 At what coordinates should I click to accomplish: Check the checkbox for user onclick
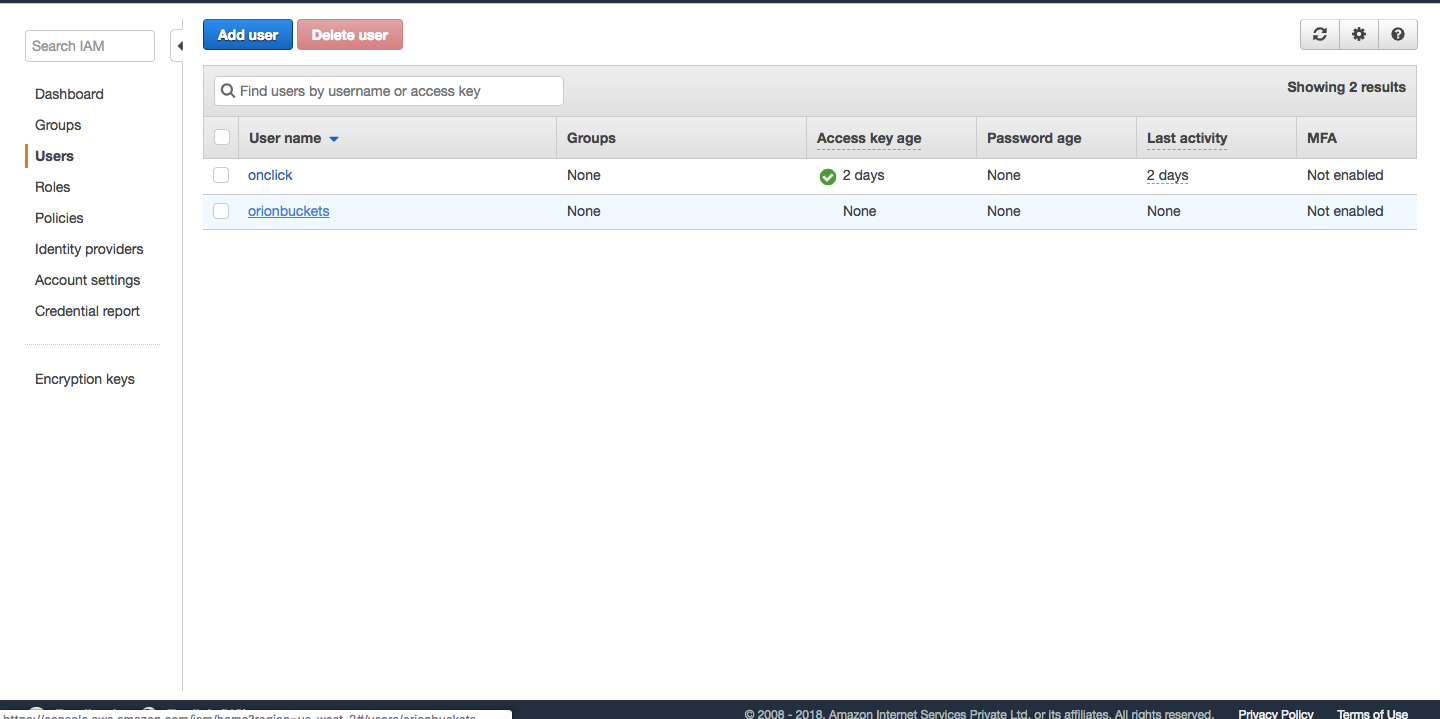[x=221, y=175]
